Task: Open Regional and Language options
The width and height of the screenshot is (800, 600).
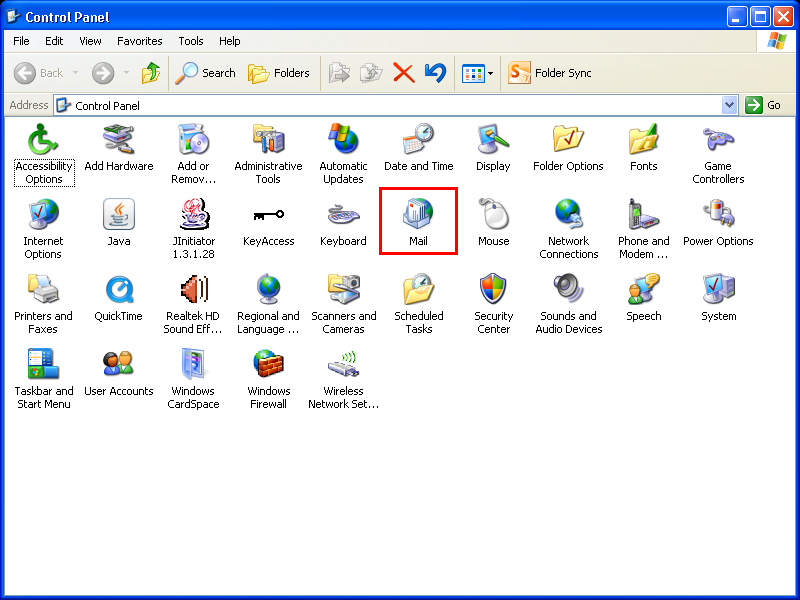Action: click(x=268, y=305)
